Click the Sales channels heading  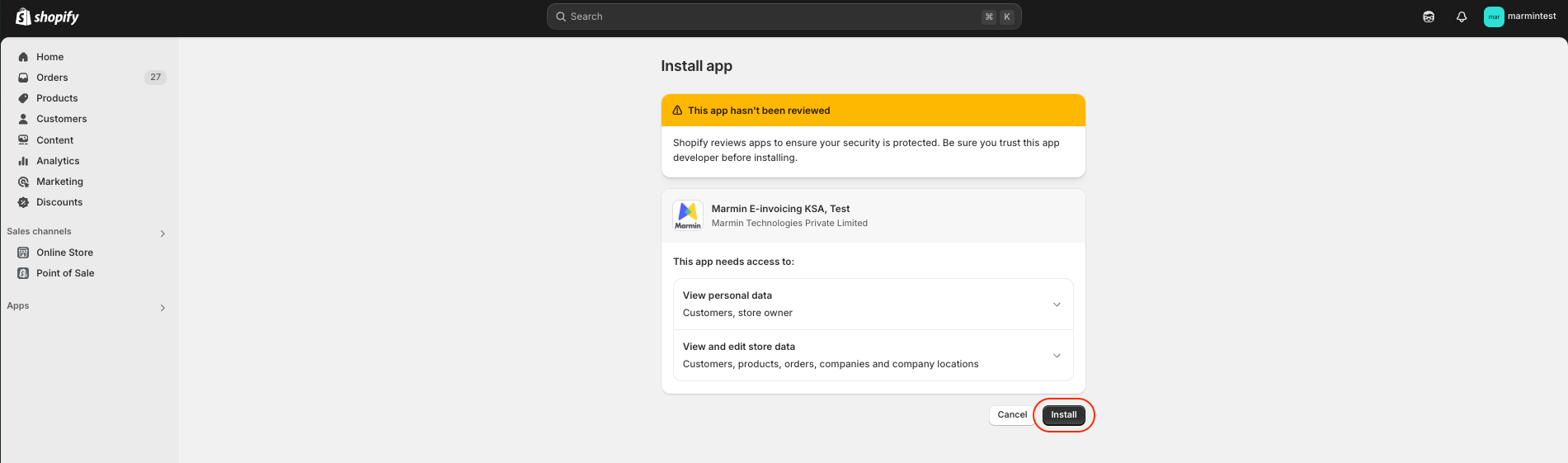point(39,232)
